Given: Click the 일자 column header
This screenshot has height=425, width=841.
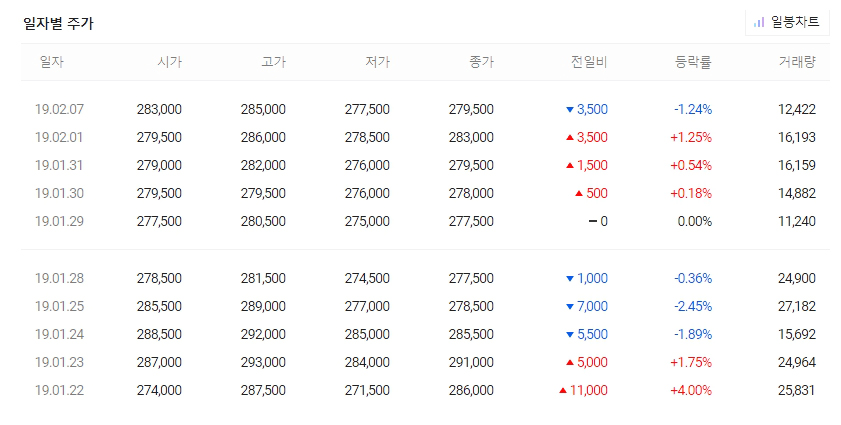Looking at the screenshot, I should 52,62.
